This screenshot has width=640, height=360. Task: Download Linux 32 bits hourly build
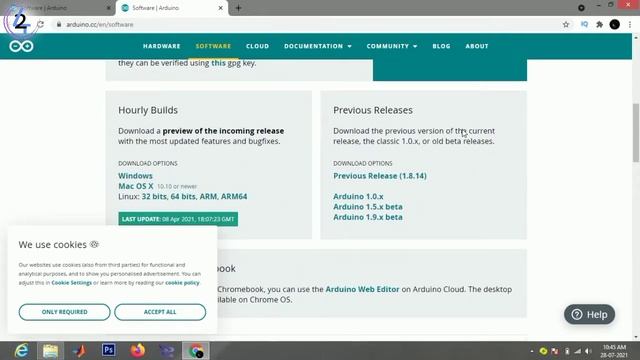click(154, 196)
